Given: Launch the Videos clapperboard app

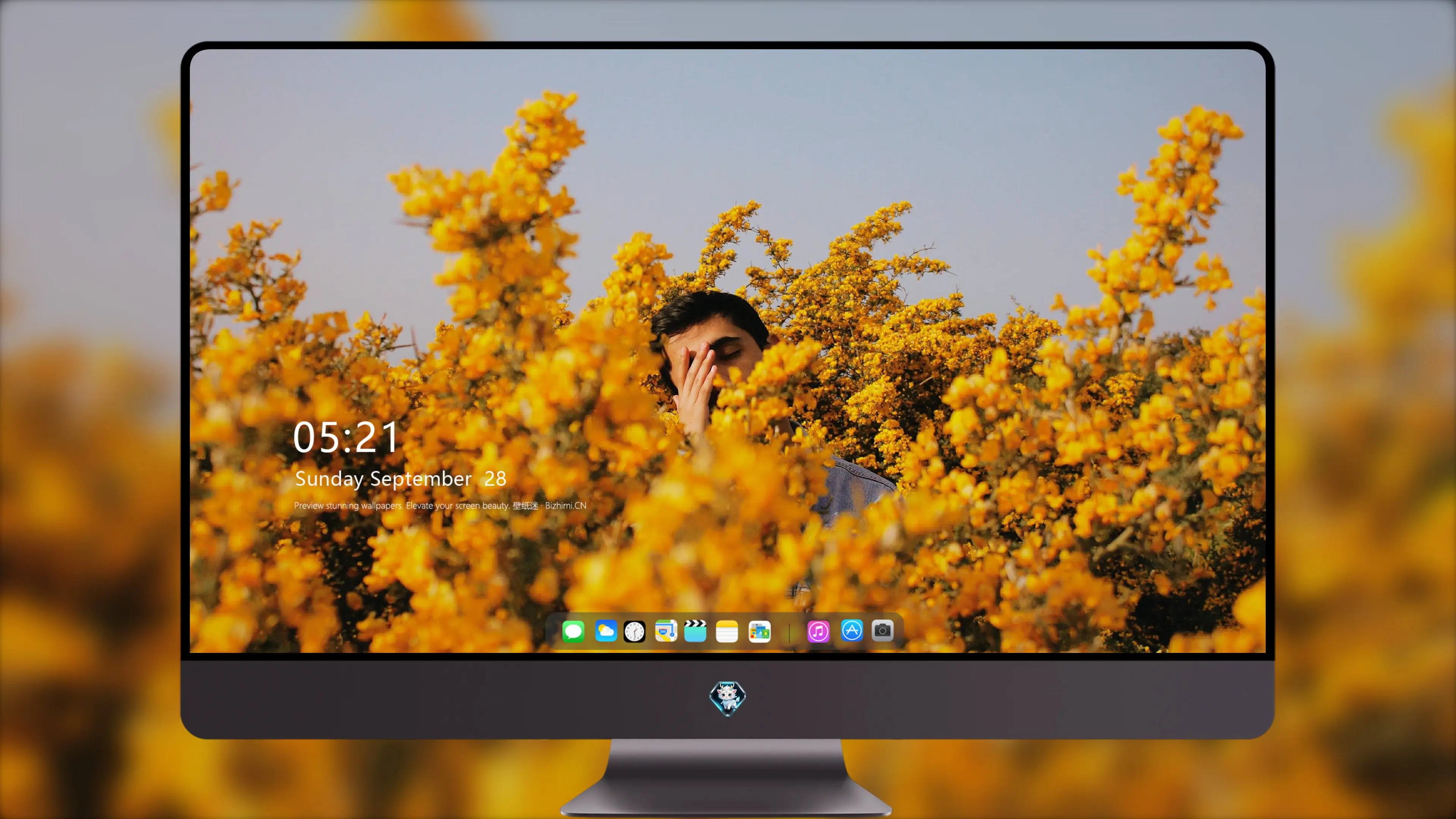Looking at the screenshot, I should pyautogui.click(x=695, y=631).
